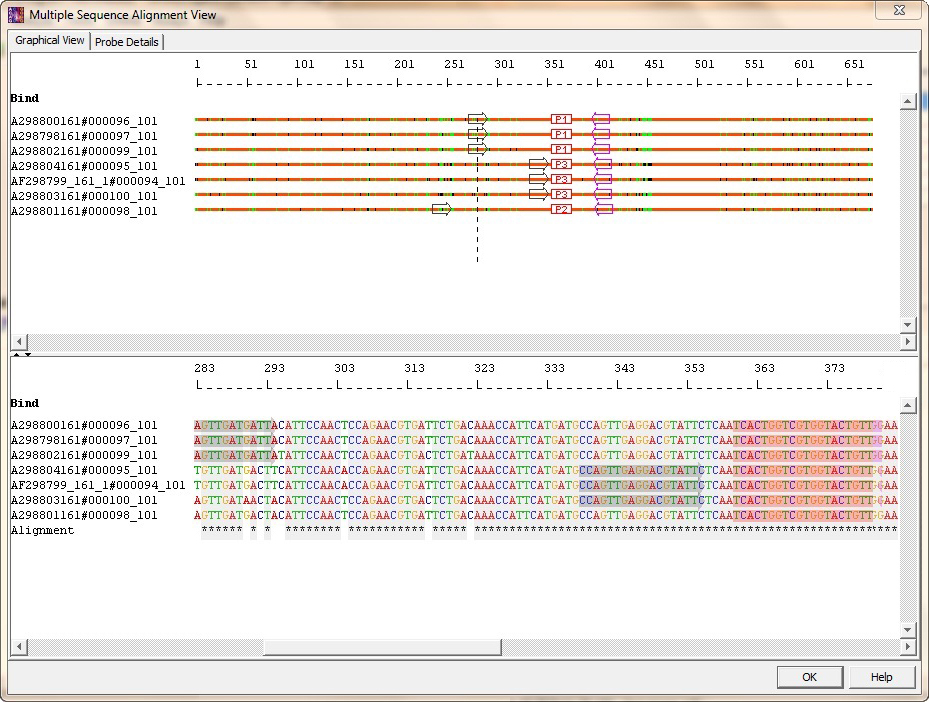Select purple reverse primer arrow on AF298799_161_1#000094_101

click(x=603, y=179)
